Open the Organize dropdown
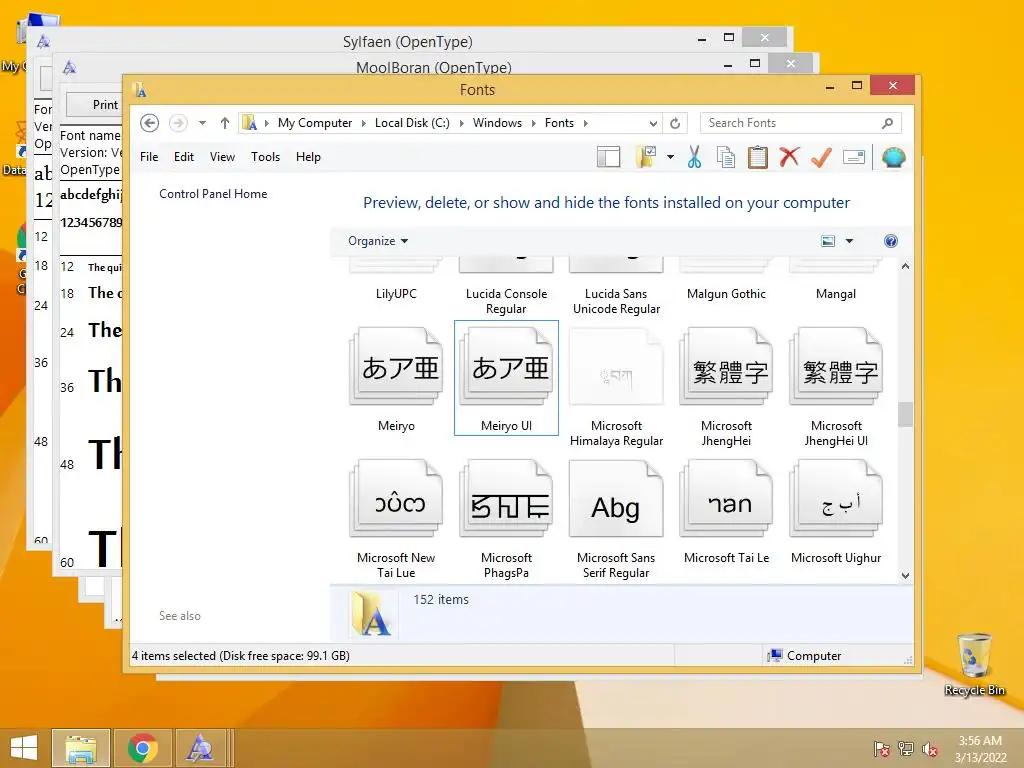This screenshot has width=1024, height=768. pyautogui.click(x=378, y=241)
